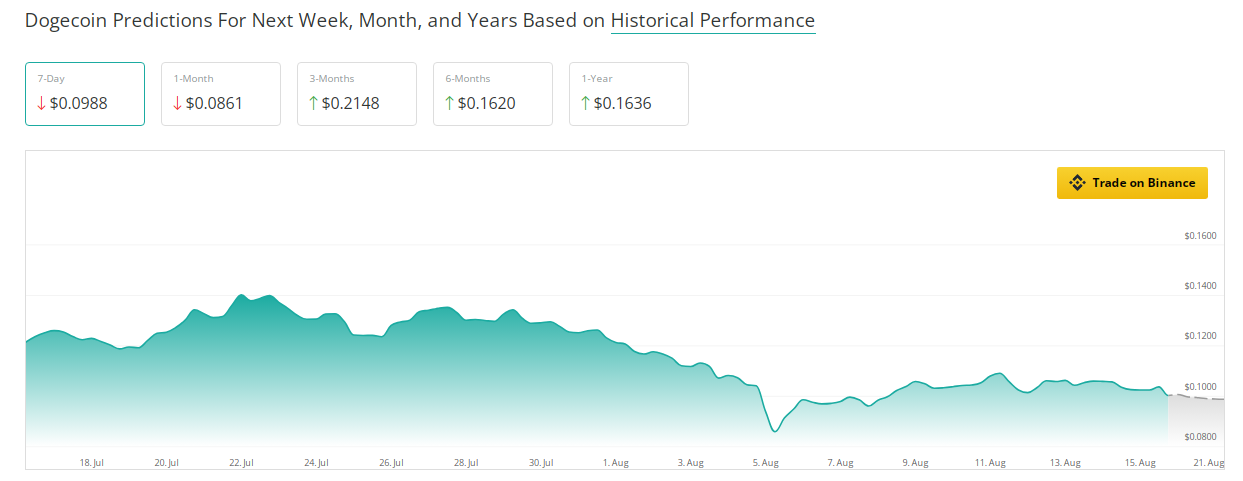Click the 5. Aug date label on the axis
The height and width of the screenshot is (481, 1243).
pos(765,463)
